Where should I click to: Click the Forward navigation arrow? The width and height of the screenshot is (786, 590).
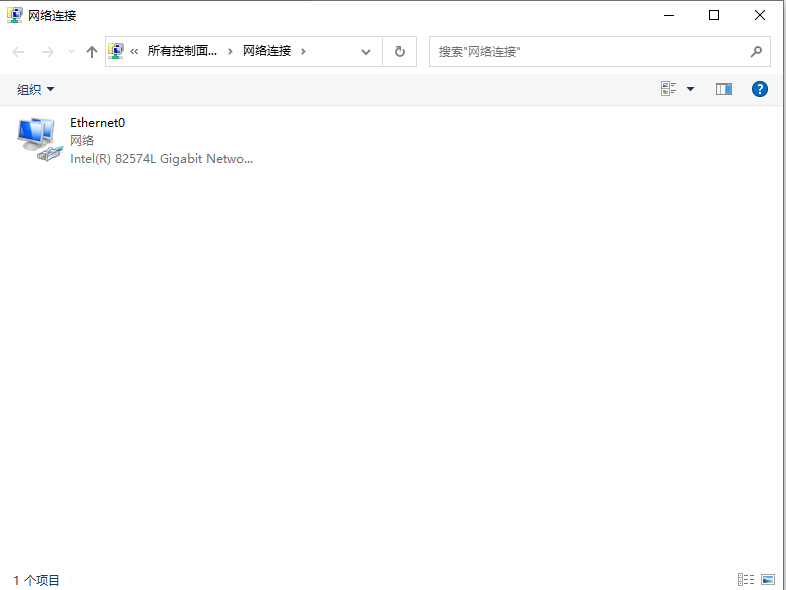[48, 52]
